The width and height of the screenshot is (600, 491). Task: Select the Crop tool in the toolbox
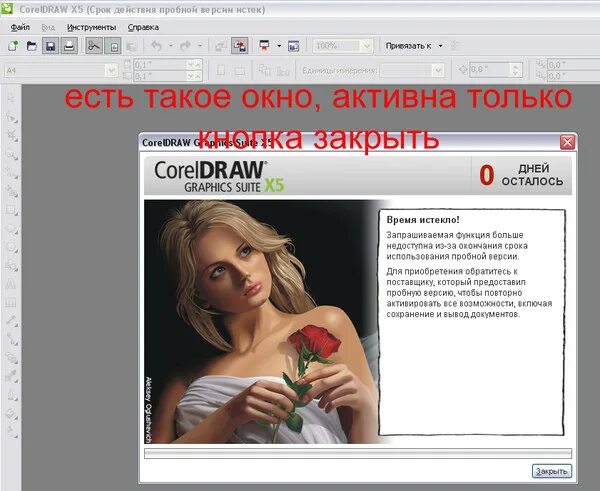[11, 135]
